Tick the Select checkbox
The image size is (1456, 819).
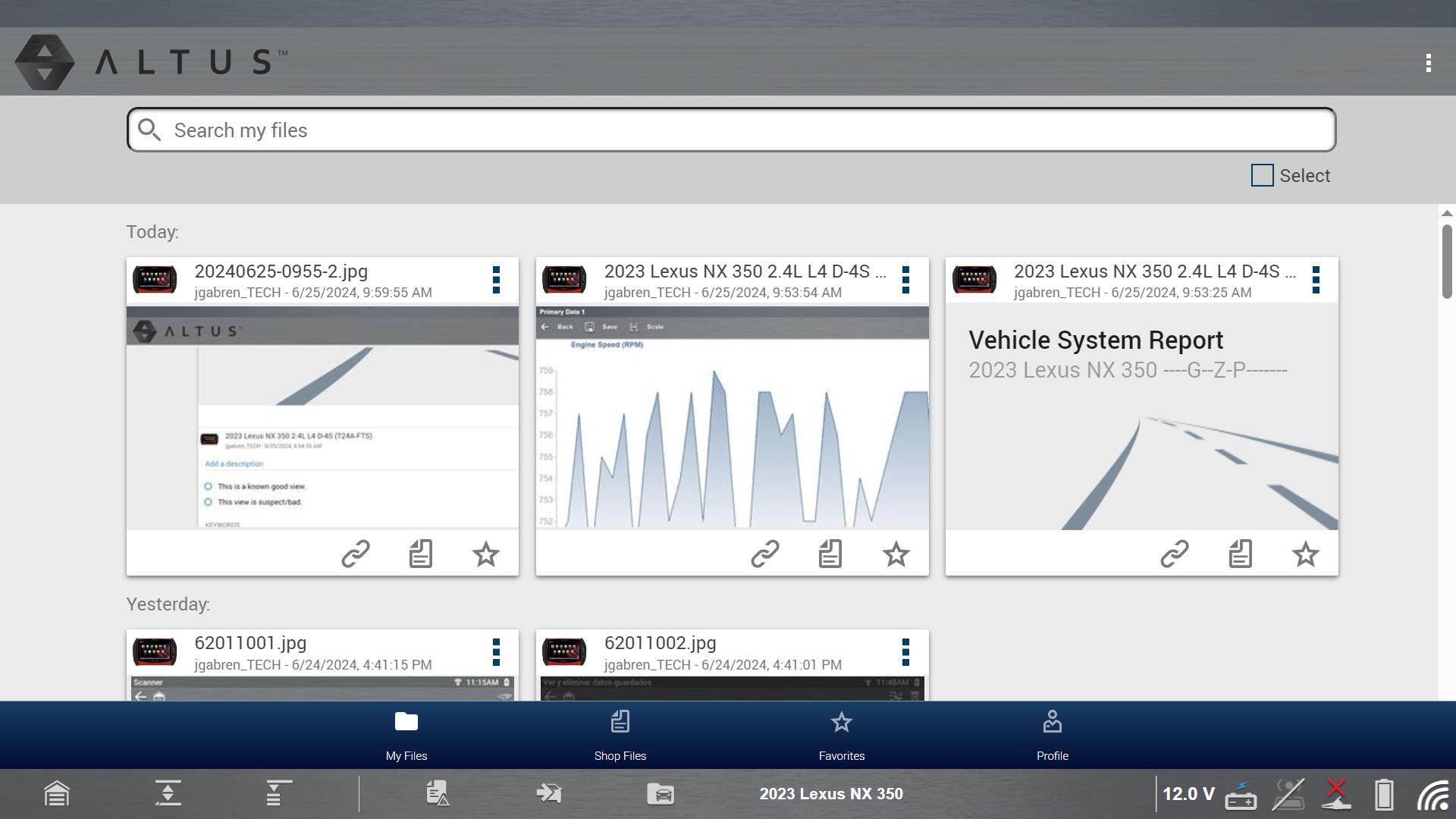1262,175
